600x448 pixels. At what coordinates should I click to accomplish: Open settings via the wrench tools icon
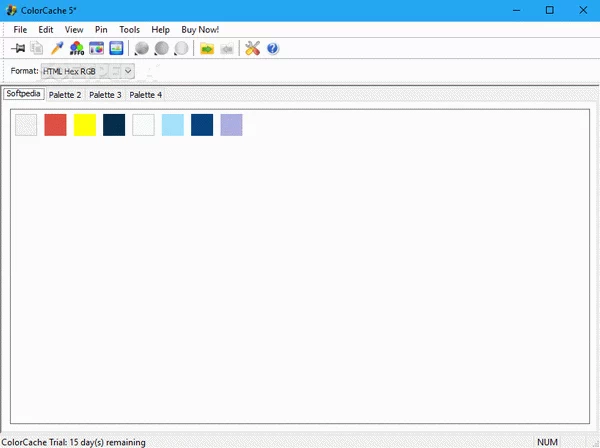pyautogui.click(x=252, y=48)
